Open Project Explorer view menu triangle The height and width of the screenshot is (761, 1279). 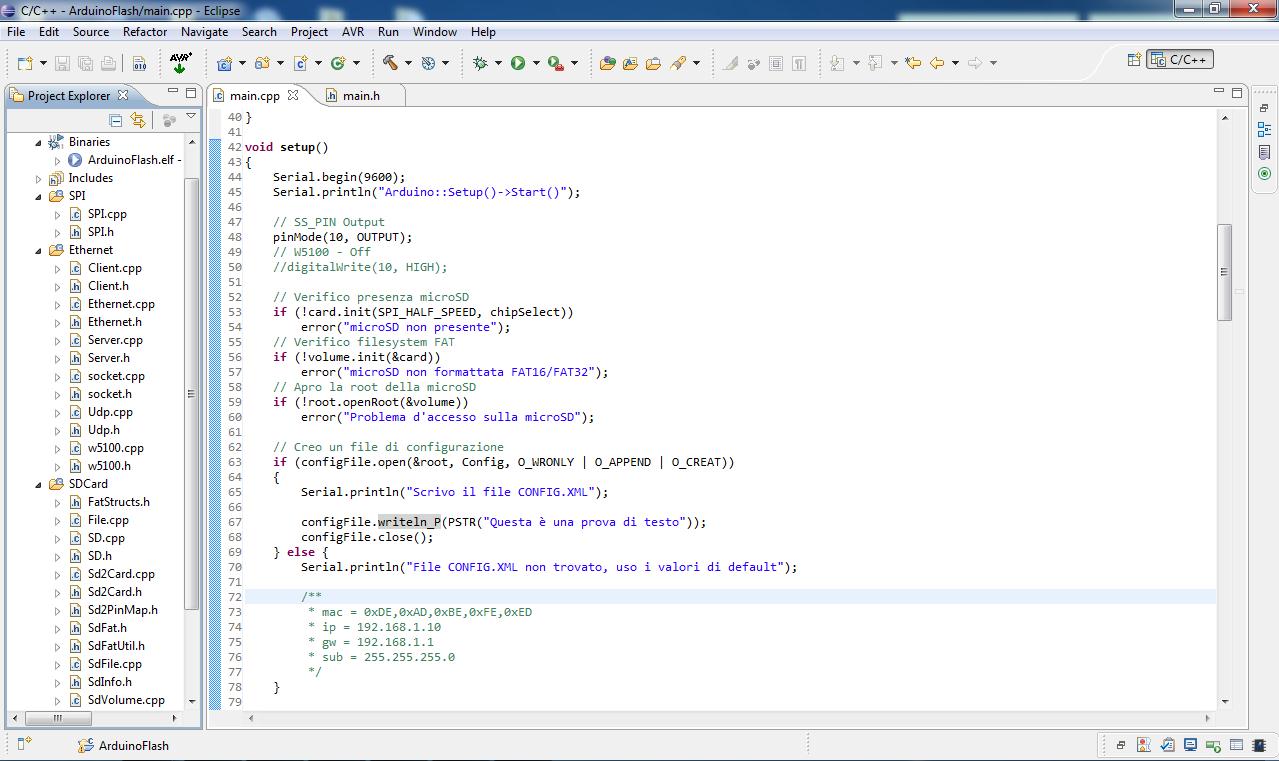pyautogui.click(x=191, y=117)
